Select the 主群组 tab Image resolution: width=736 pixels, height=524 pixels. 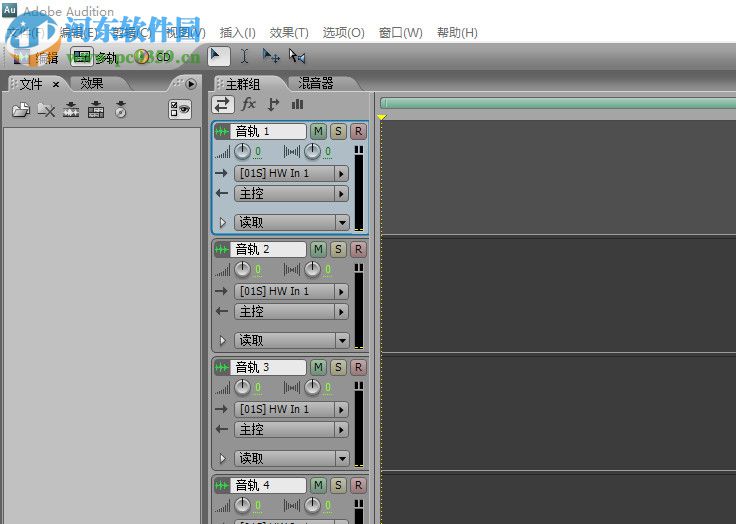tap(243, 84)
